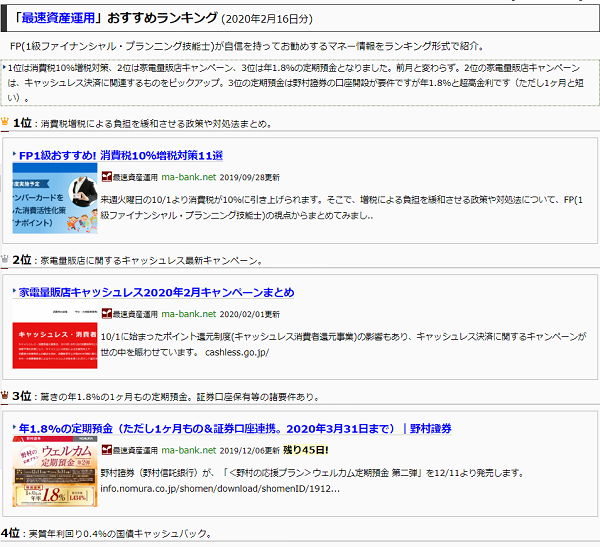The height and width of the screenshot is (547, 600).
Task: Open 家電量販店キャッシュレス2020年2月キャンペーンまとめ link
Action: (157, 292)
